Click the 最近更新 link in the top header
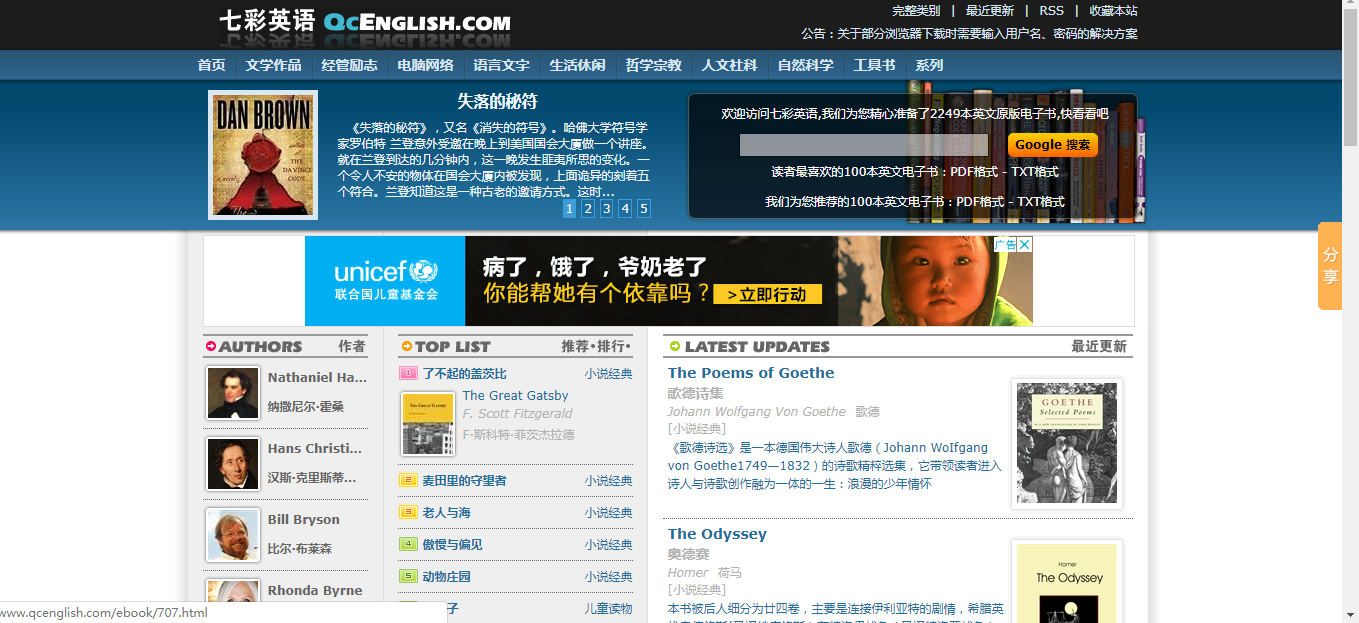Image resolution: width=1359 pixels, height=623 pixels. (990, 11)
